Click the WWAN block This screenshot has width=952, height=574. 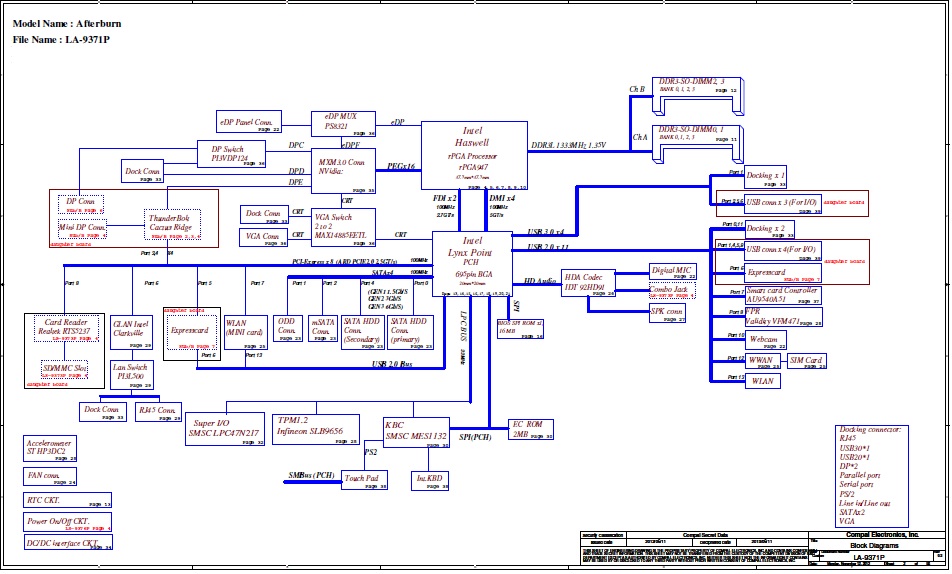tap(763, 361)
